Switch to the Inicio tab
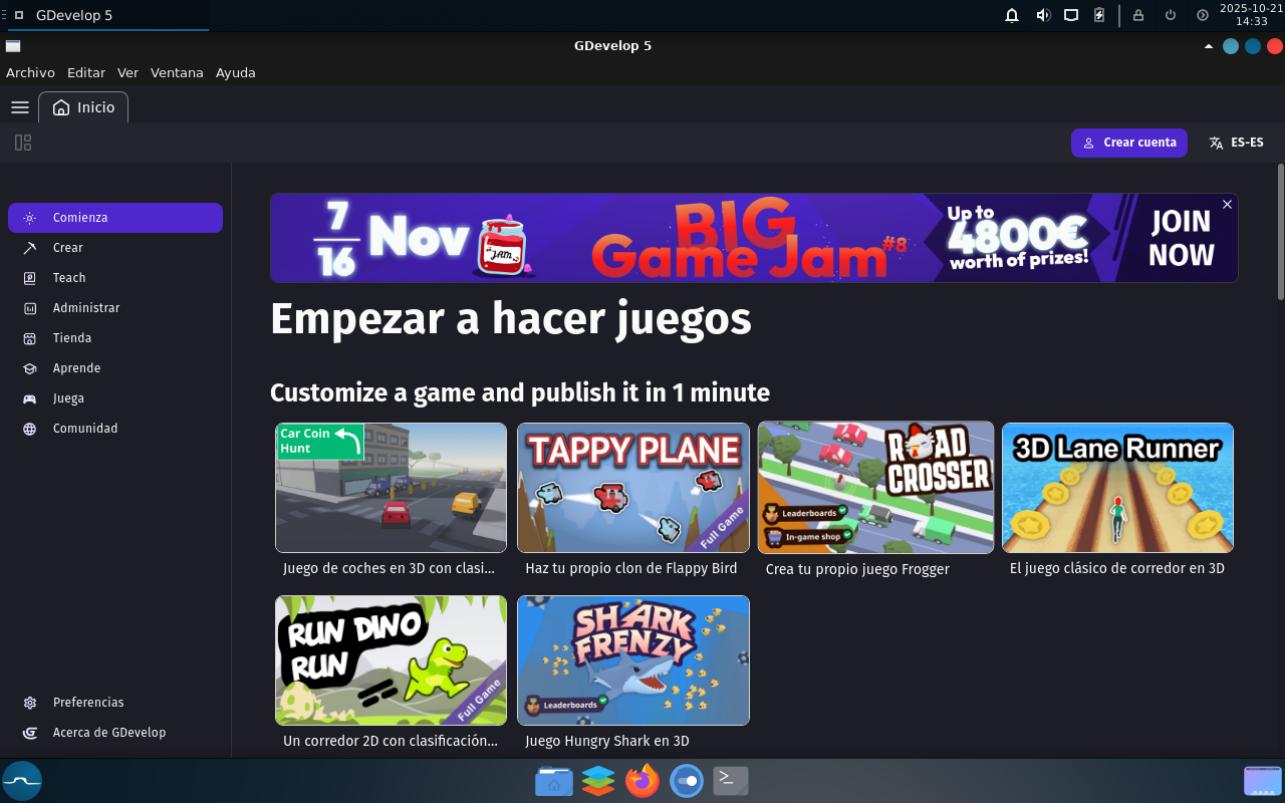Image resolution: width=1285 pixels, height=803 pixels. tap(84, 107)
